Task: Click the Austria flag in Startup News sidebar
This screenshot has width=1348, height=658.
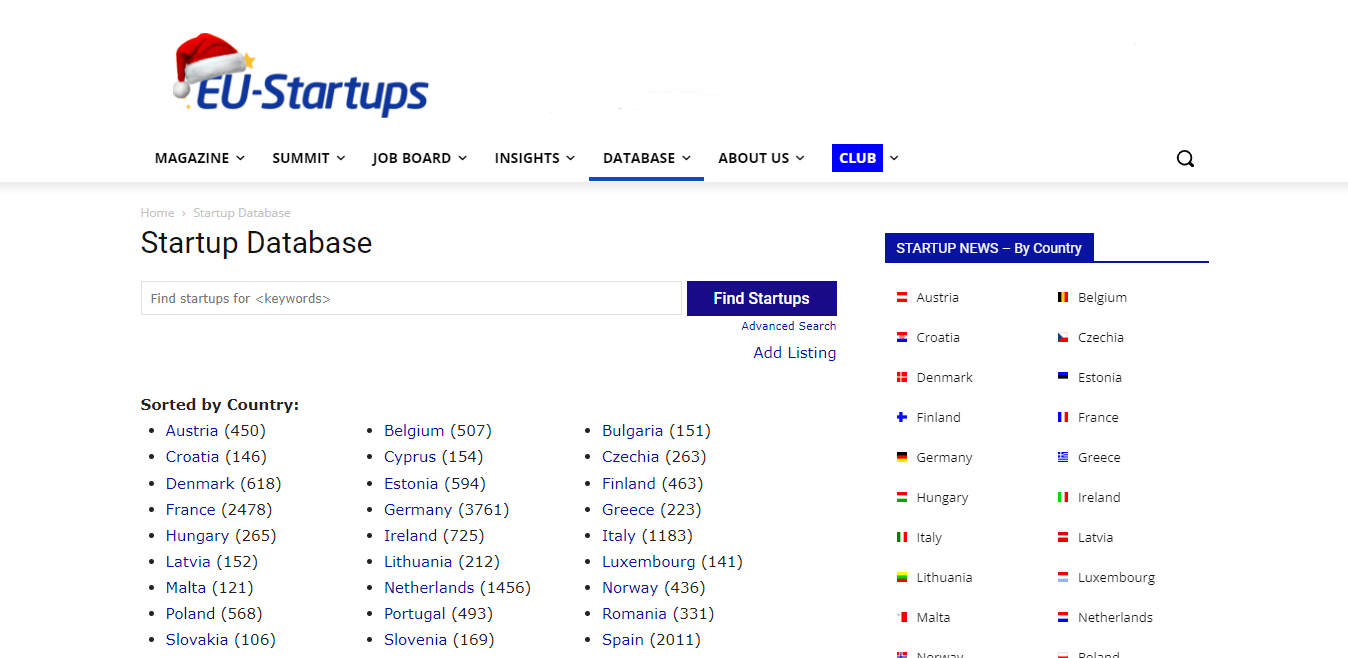Action: click(x=901, y=297)
